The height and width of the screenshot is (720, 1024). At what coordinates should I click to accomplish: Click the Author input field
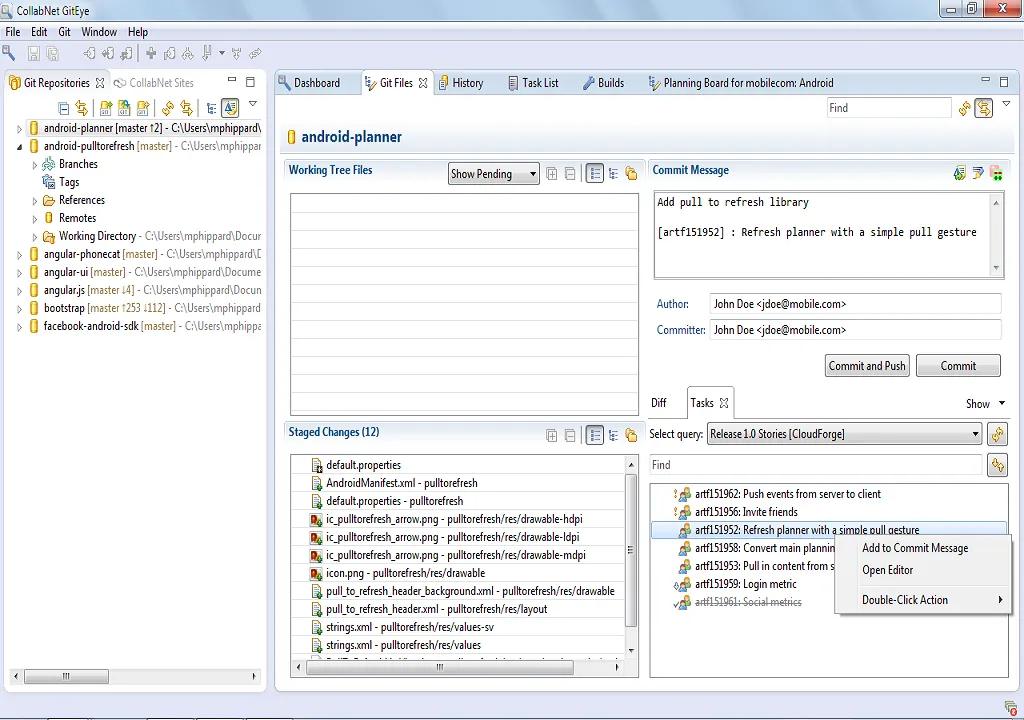click(854, 304)
